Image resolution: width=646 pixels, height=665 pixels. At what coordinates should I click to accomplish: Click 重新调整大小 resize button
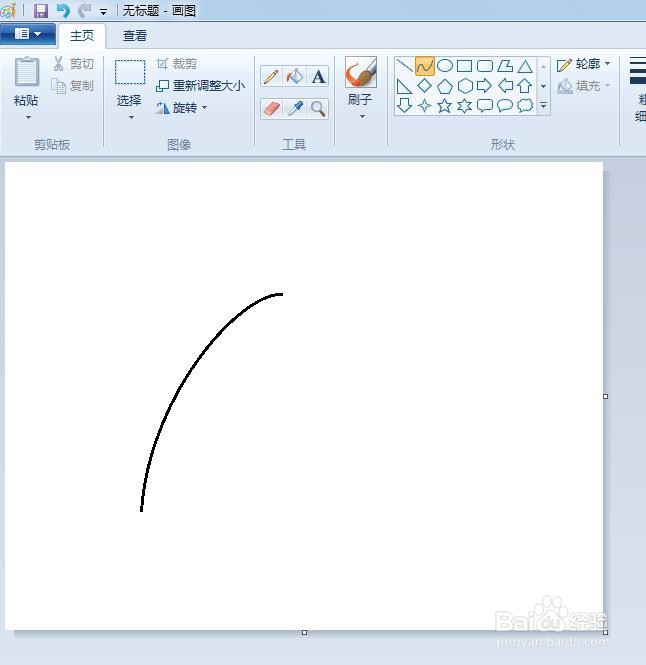[201, 86]
